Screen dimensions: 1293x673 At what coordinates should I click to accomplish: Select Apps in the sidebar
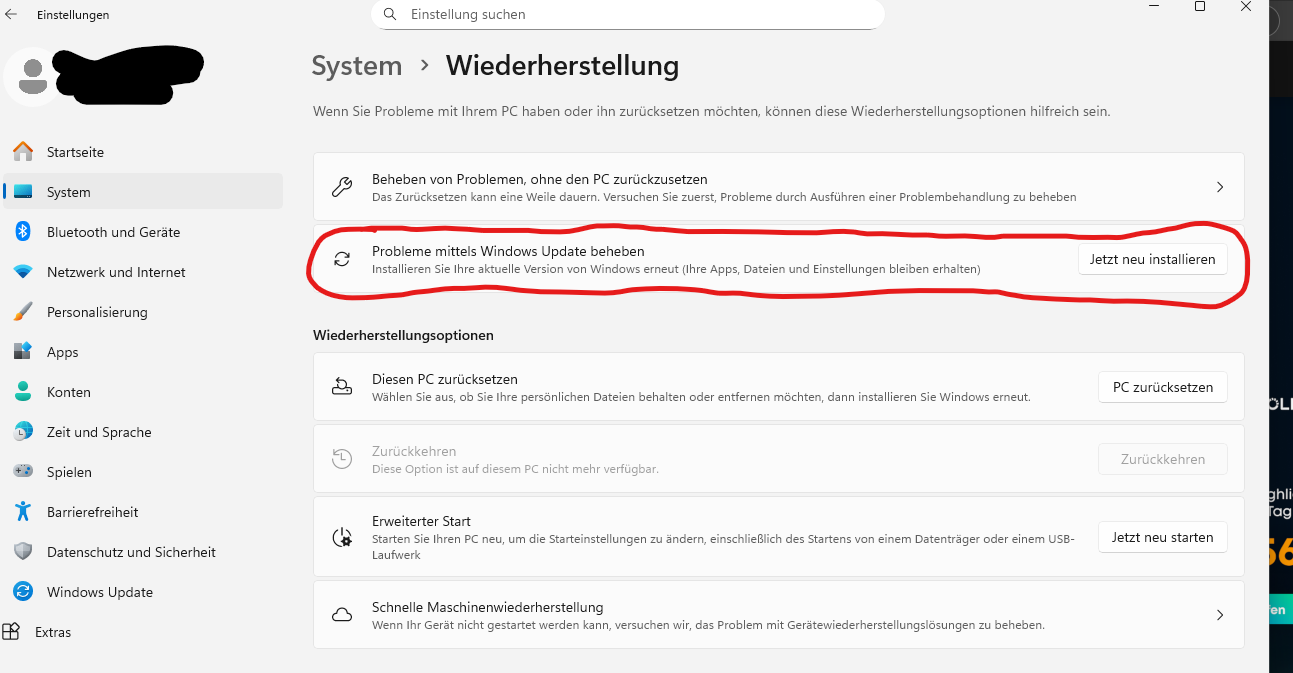coord(143,352)
